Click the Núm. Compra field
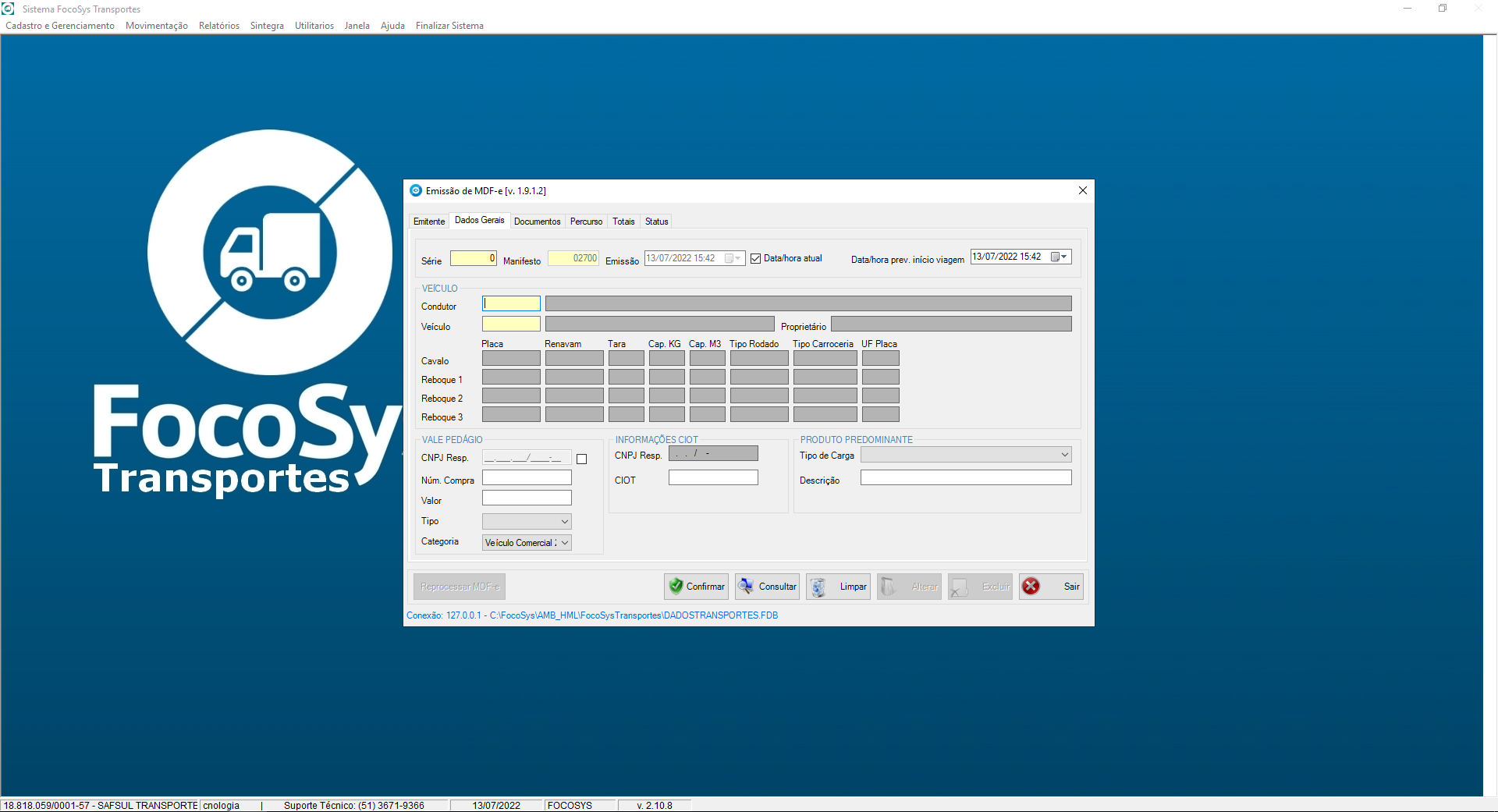 (x=527, y=477)
